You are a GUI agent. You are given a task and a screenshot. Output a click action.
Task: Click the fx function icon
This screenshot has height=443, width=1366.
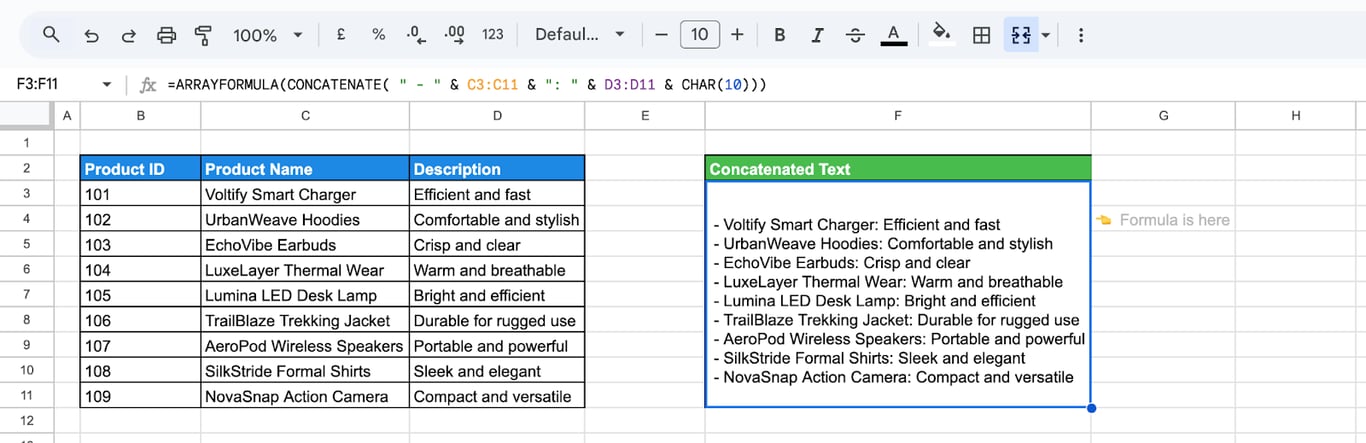148,85
